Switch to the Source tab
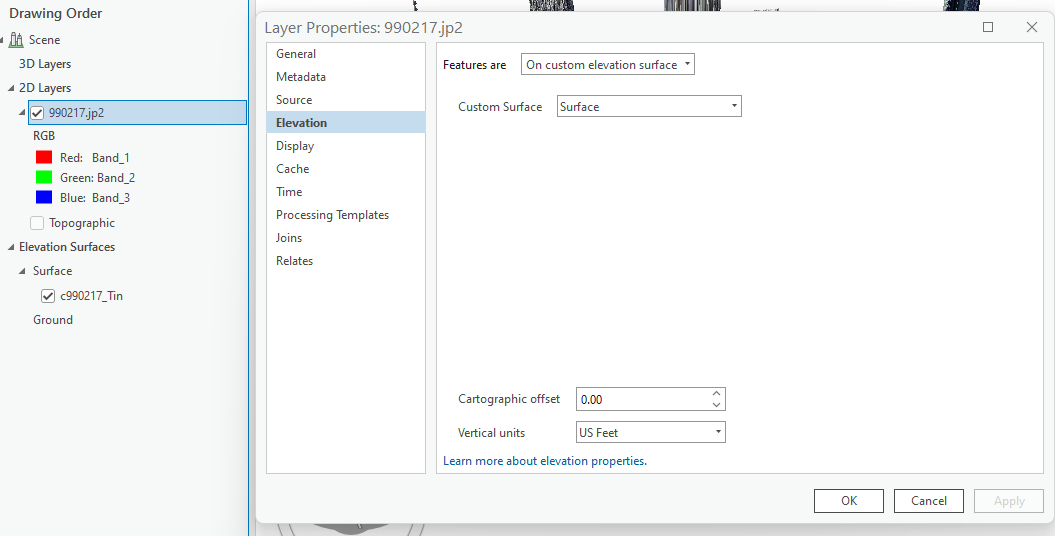Image resolution: width=1055 pixels, height=536 pixels. (294, 100)
